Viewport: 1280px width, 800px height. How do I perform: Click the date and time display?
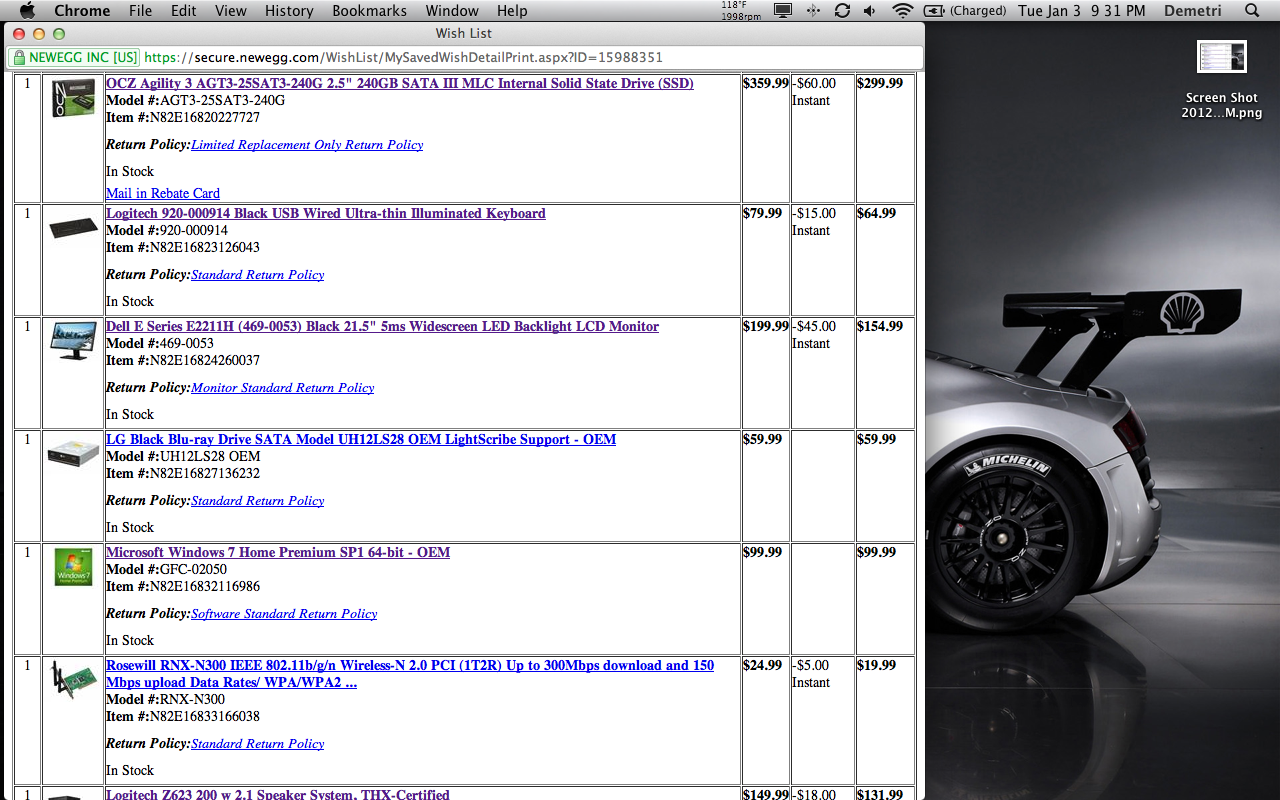point(1082,10)
